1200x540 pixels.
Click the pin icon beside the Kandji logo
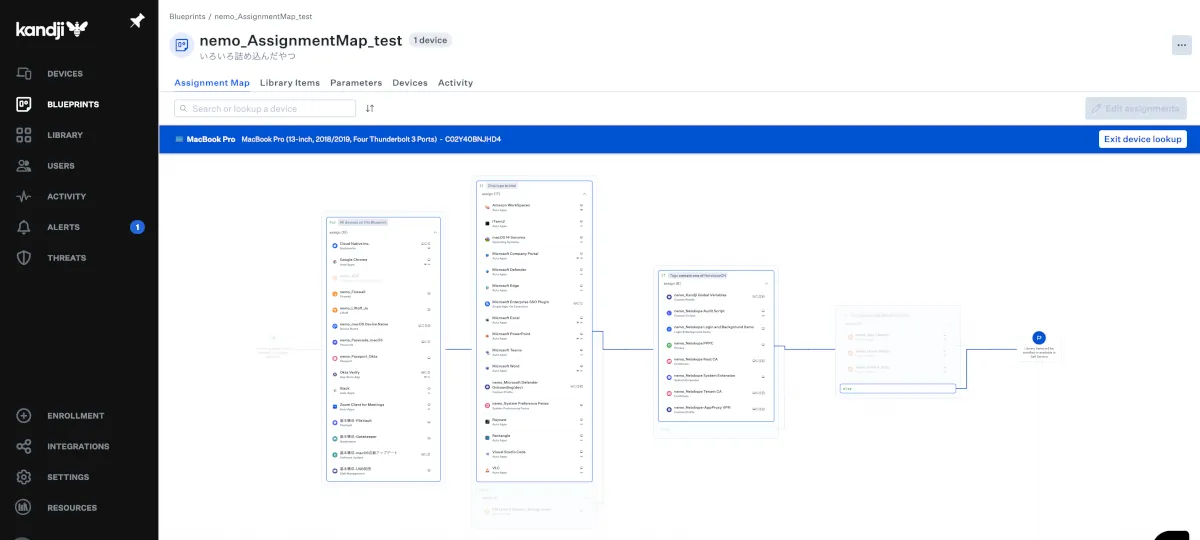pos(137,22)
